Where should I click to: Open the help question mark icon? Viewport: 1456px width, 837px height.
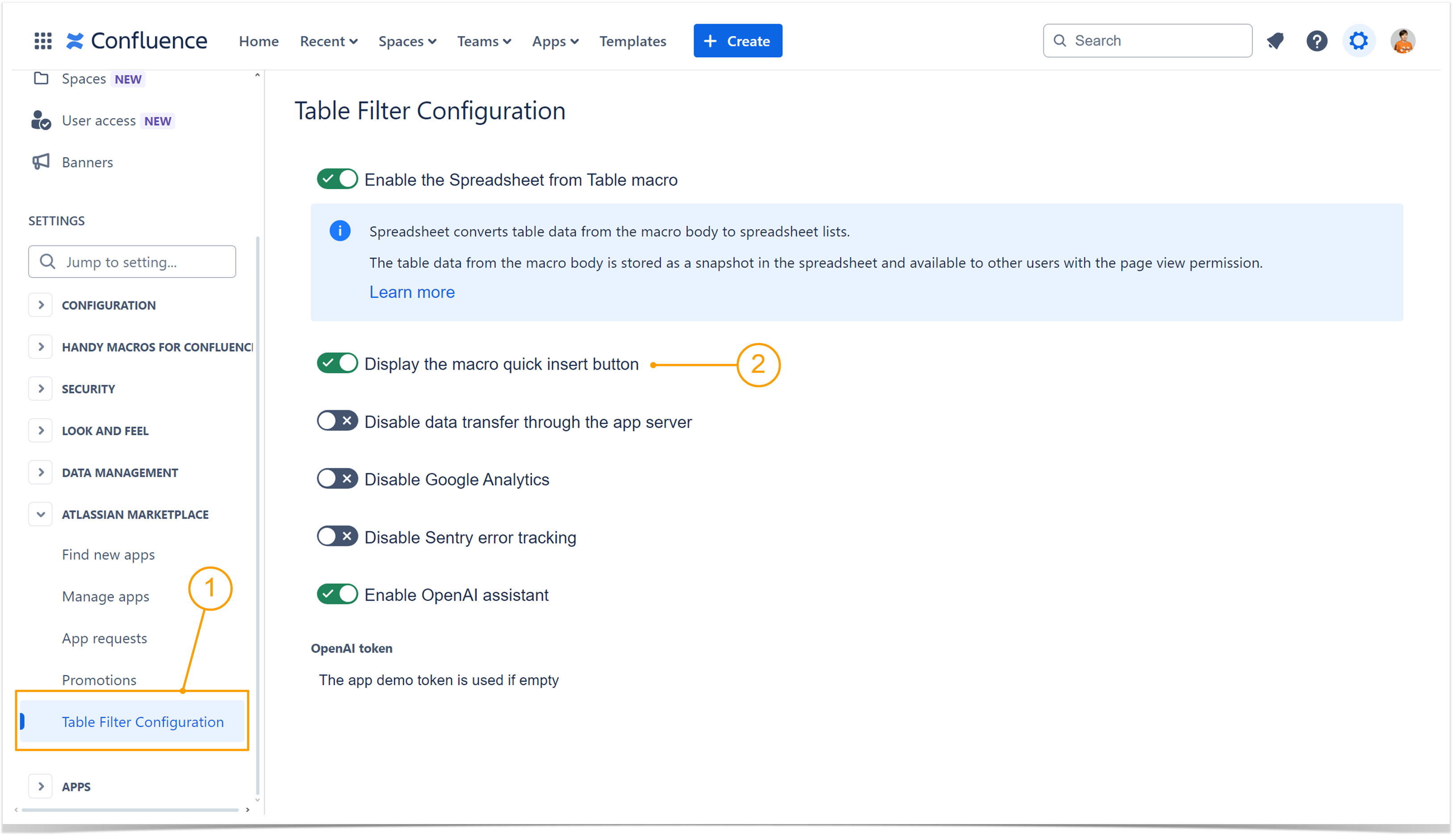[x=1316, y=41]
